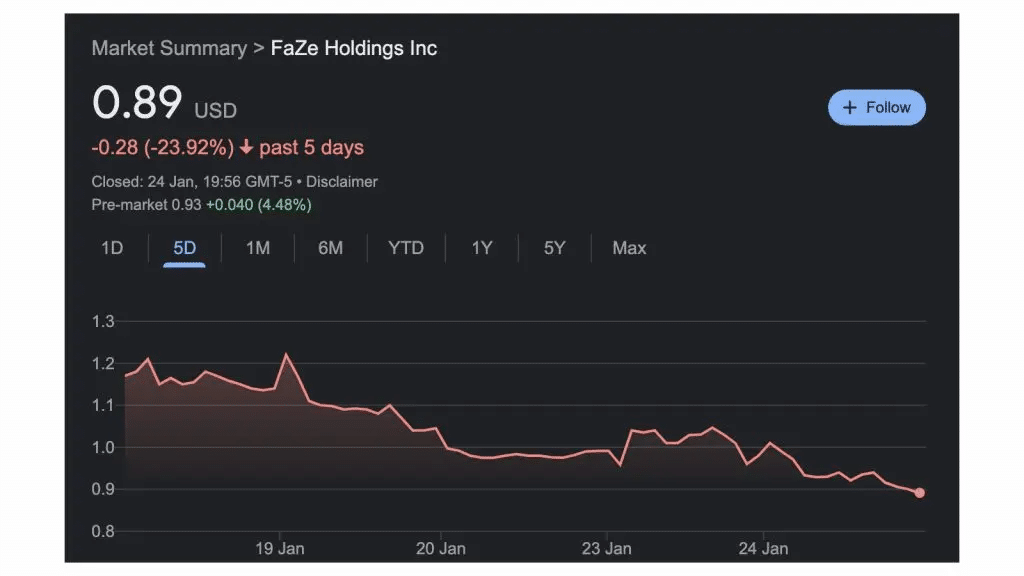The image size is (1024, 576).
Task: Click the pre-market +0.040 (4.48%) value
Action: pyautogui.click(x=259, y=205)
